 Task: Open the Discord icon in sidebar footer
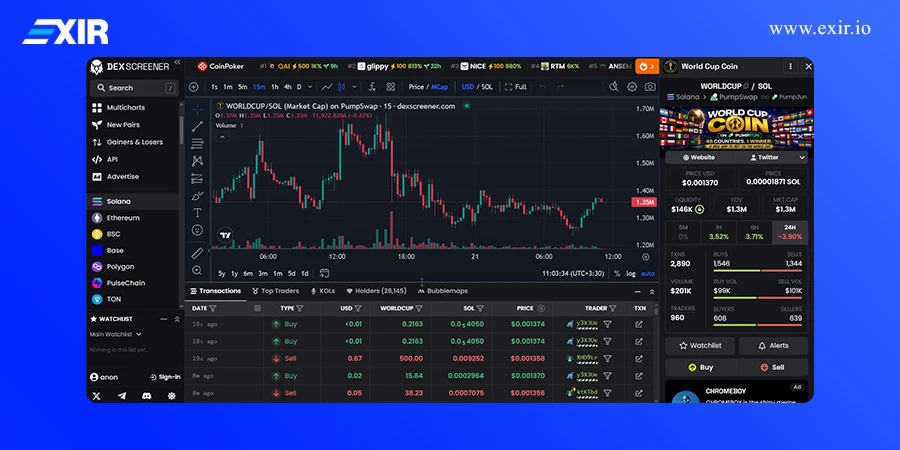pyautogui.click(x=146, y=395)
